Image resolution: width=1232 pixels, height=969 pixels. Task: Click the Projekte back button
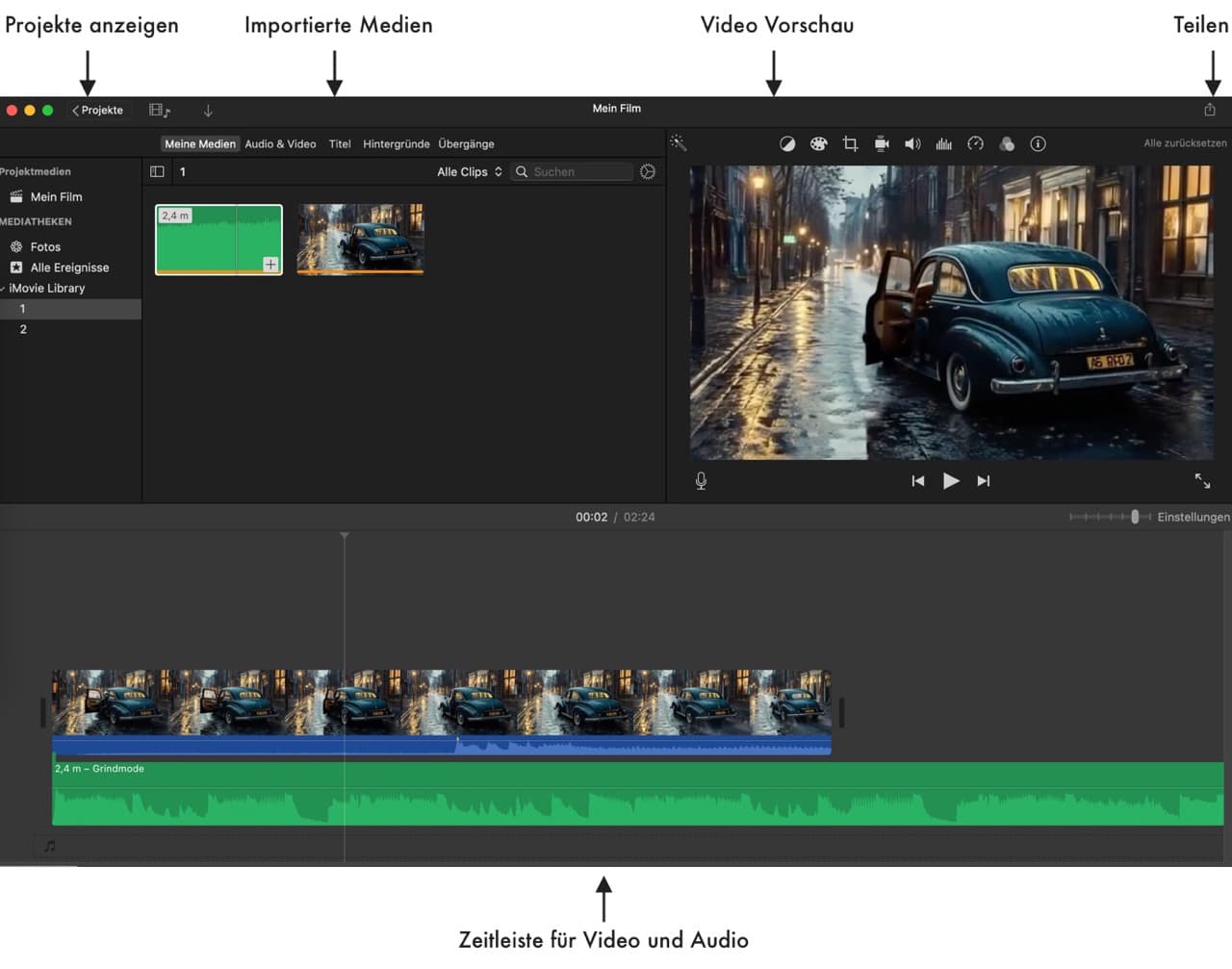(x=96, y=110)
